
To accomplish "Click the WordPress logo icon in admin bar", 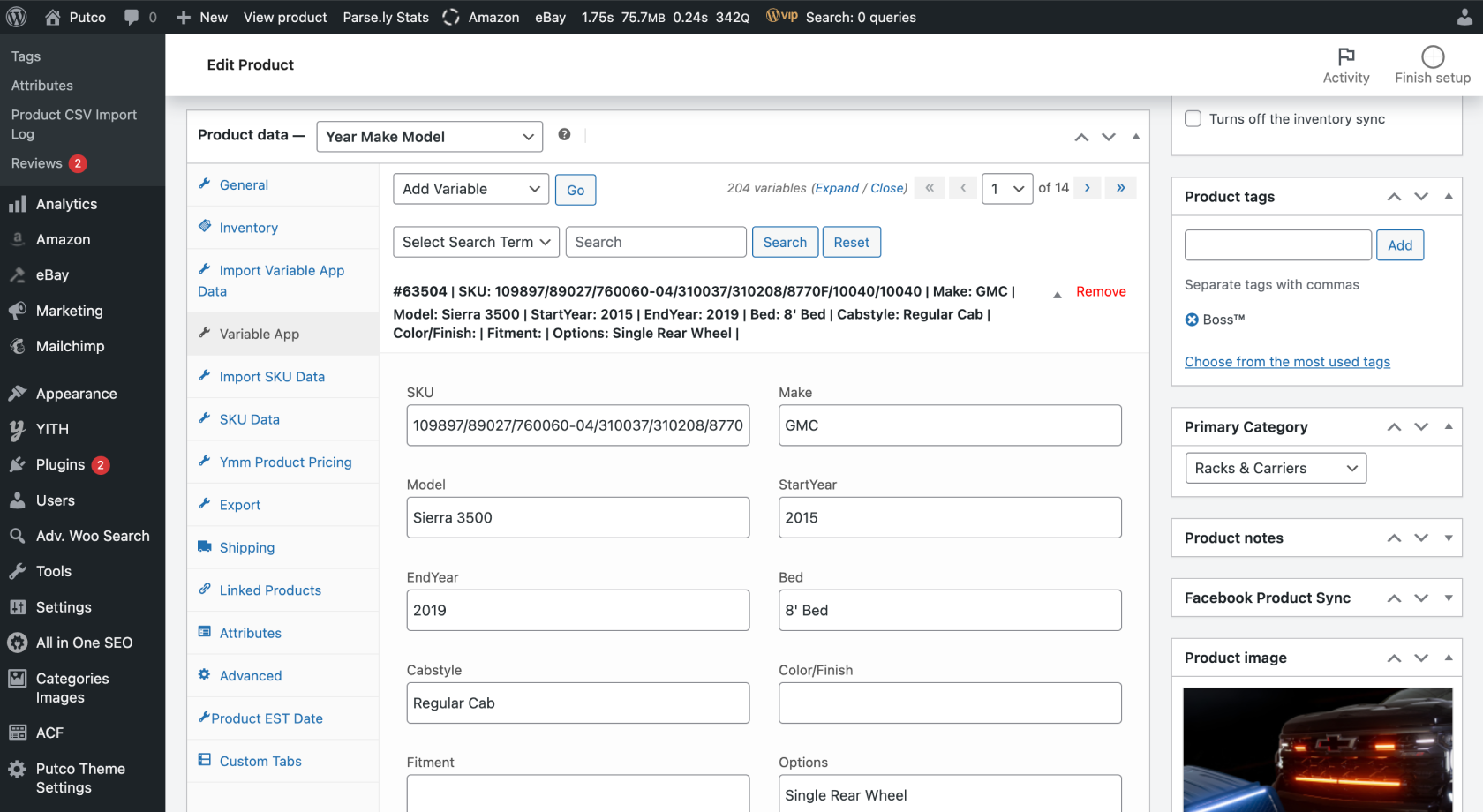I will coord(17,17).
